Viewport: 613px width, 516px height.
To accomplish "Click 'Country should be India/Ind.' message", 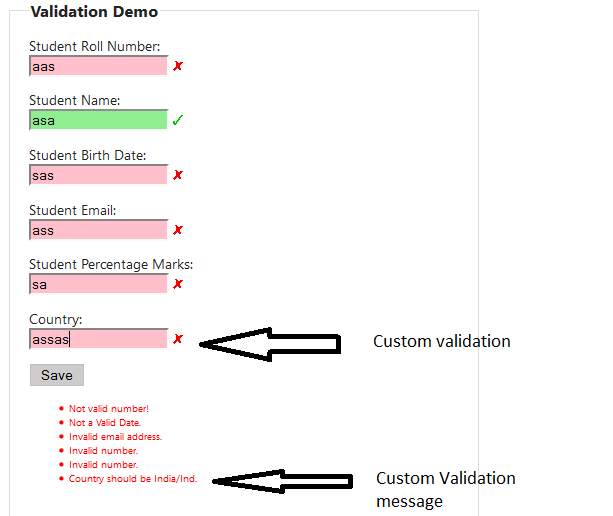I will pos(133,479).
